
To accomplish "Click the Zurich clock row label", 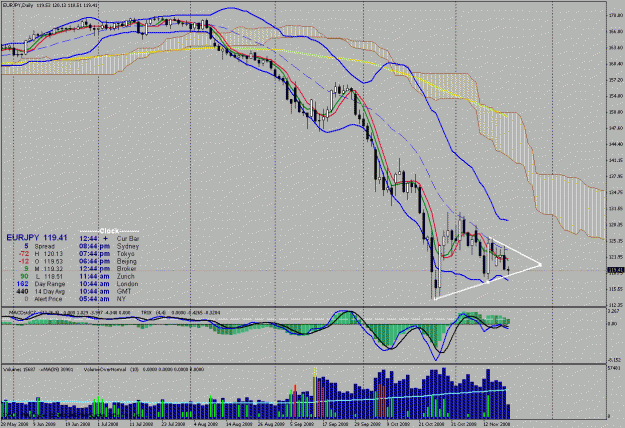I will click(126, 277).
